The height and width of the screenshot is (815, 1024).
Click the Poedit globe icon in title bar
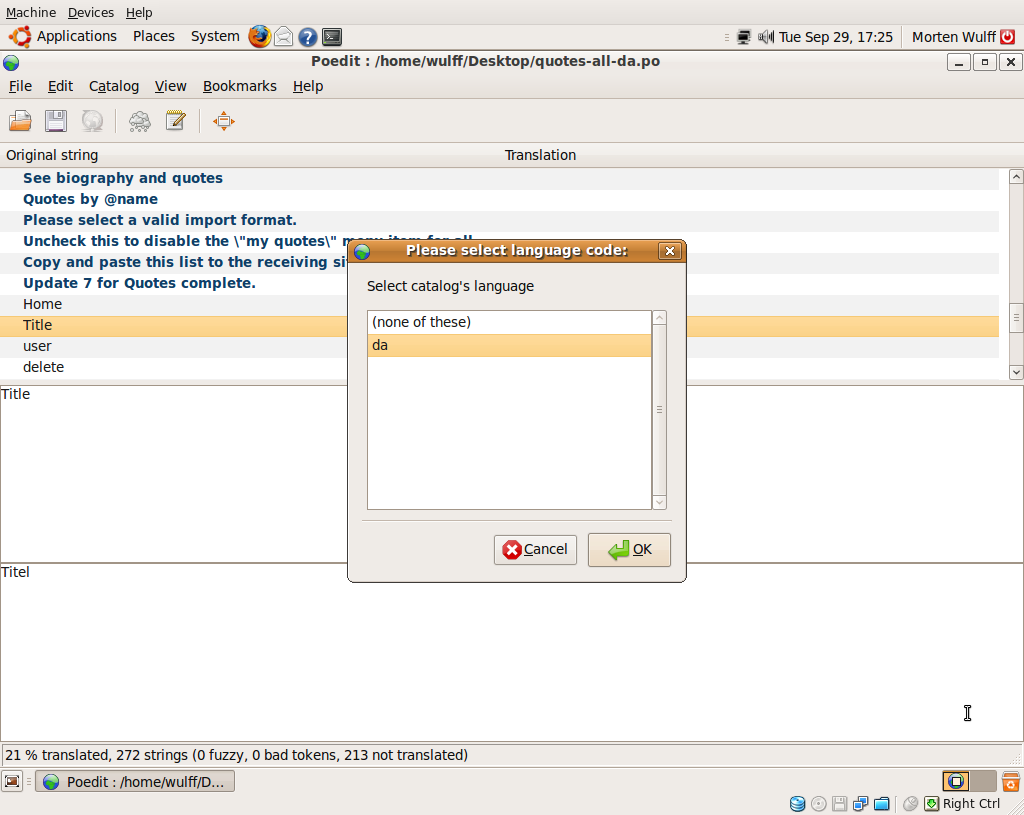(11, 63)
